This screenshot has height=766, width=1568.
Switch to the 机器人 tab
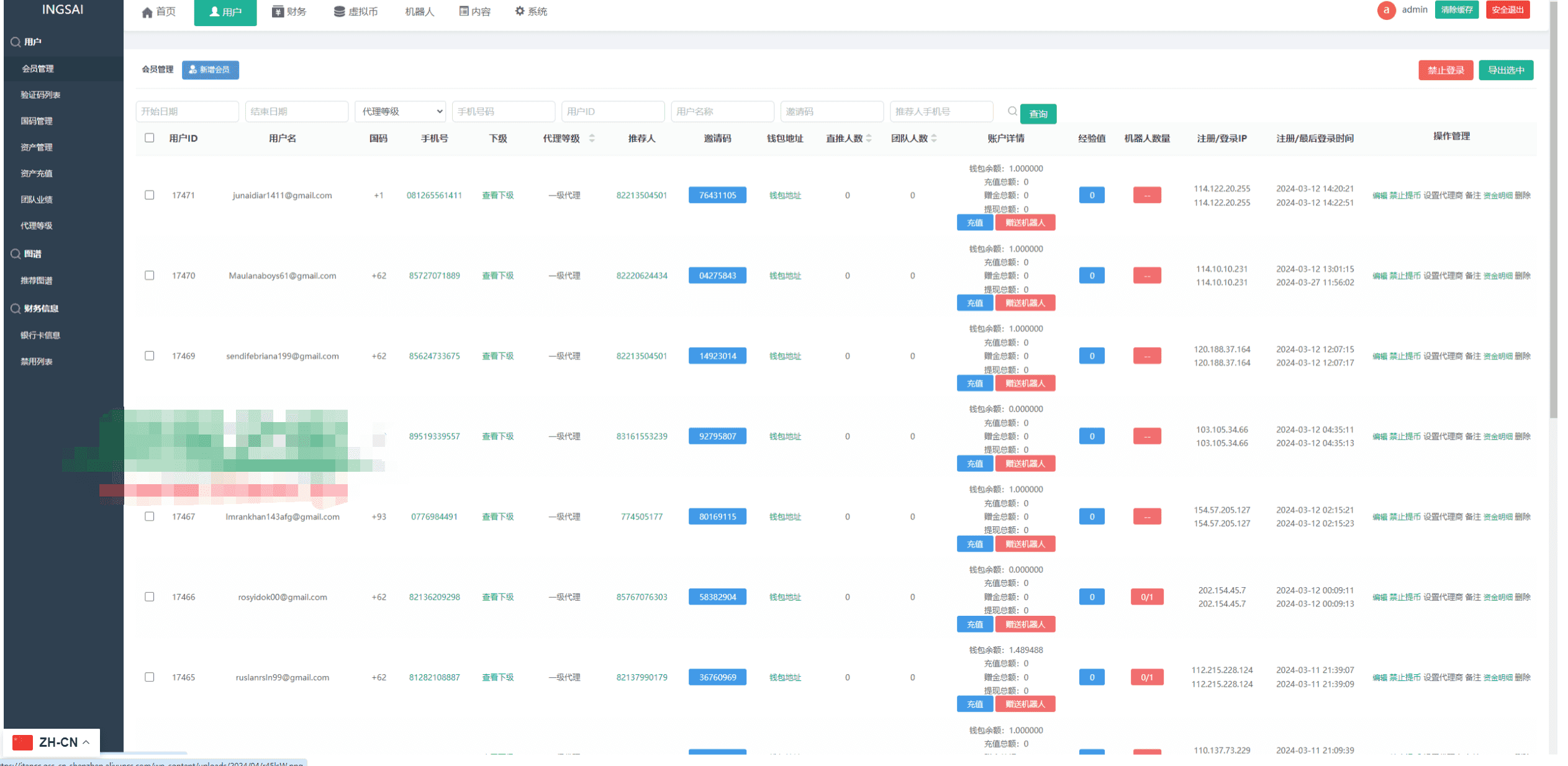click(x=419, y=12)
